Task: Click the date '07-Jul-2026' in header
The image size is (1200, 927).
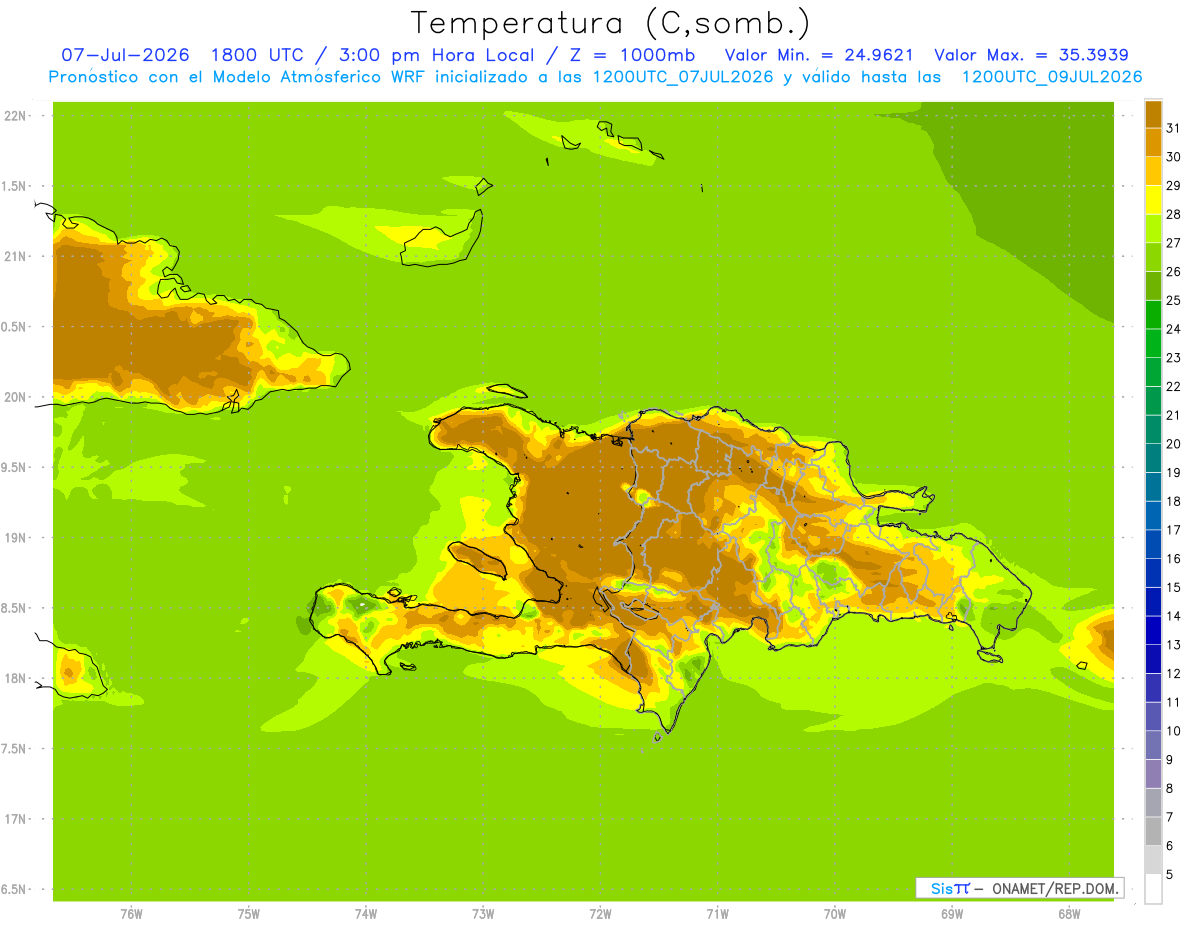Action: click(126, 55)
